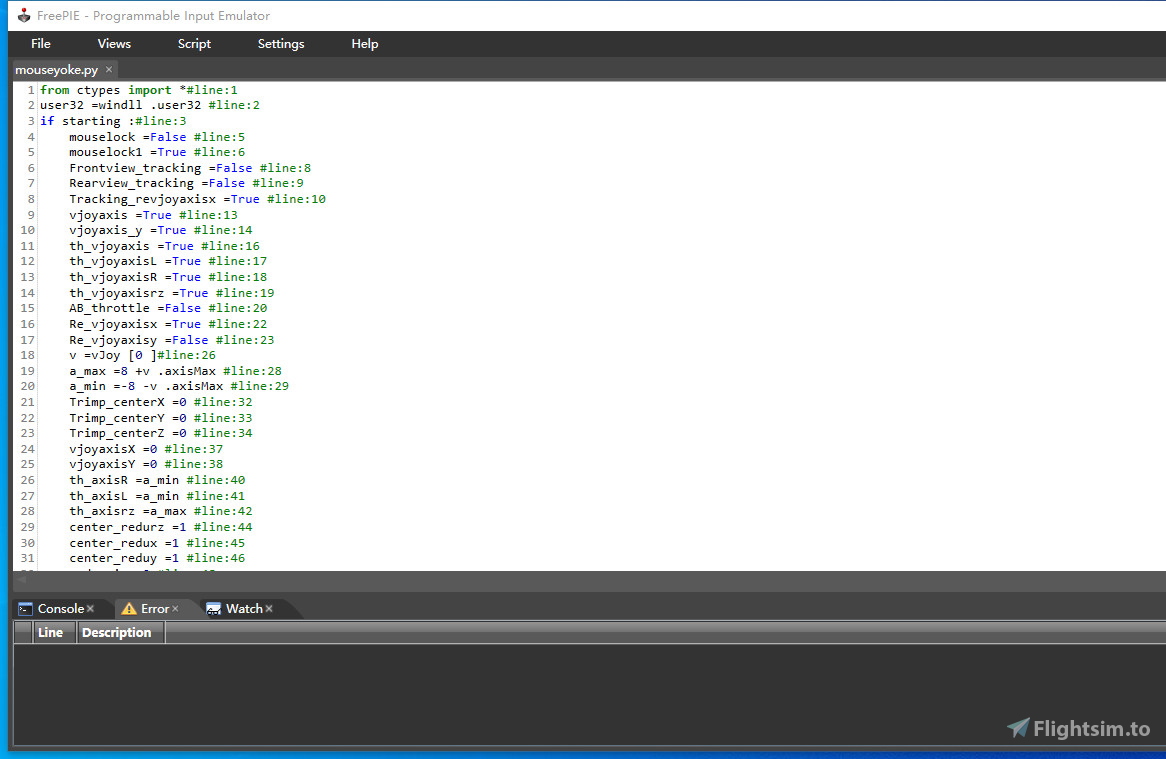Image resolution: width=1166 pixels, height=759 pixels.
Task: Open the Help menu
Action: click(364, 44)
